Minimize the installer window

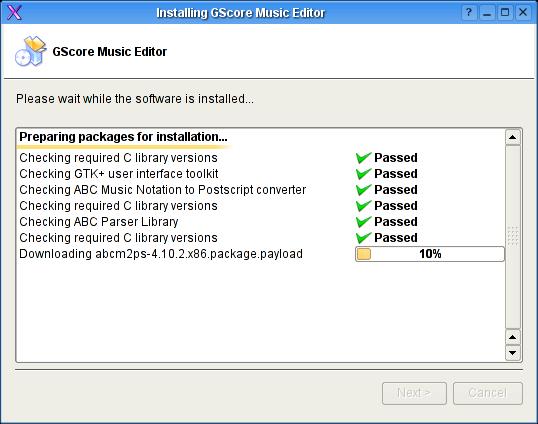click(487, 13)
